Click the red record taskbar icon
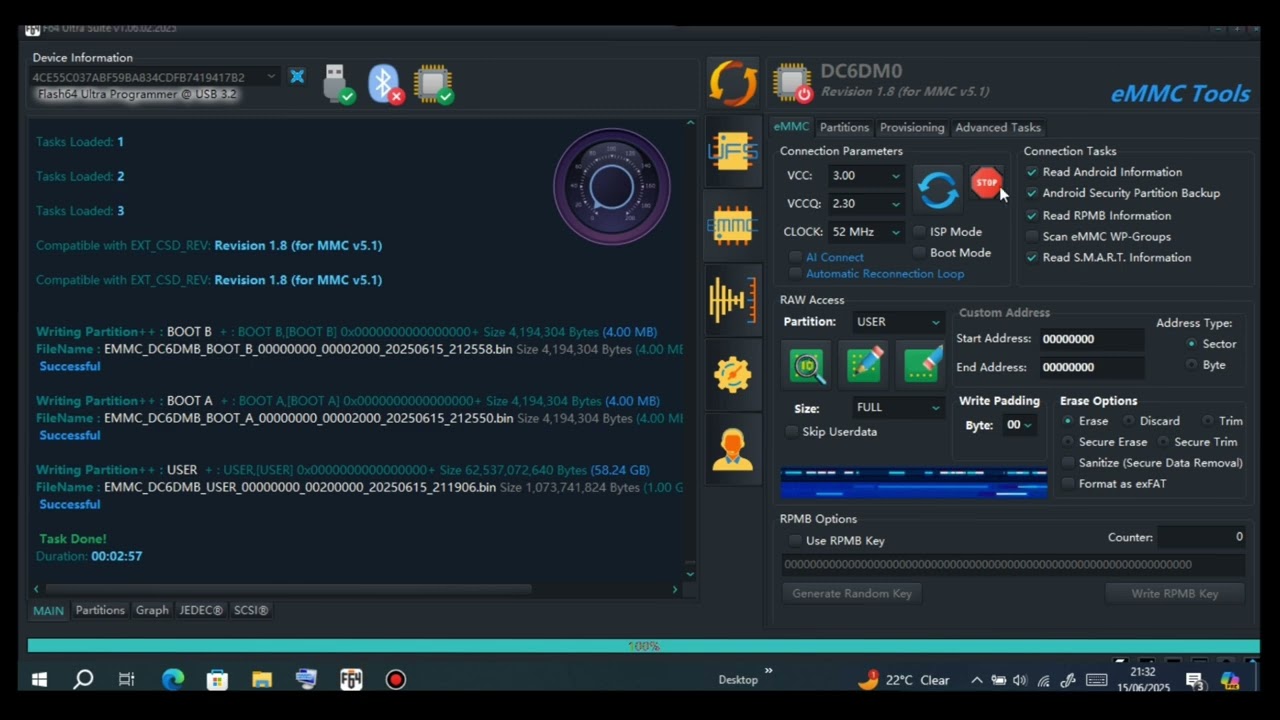The width and height of the screenshot is (1280, 720). [396, 680]
